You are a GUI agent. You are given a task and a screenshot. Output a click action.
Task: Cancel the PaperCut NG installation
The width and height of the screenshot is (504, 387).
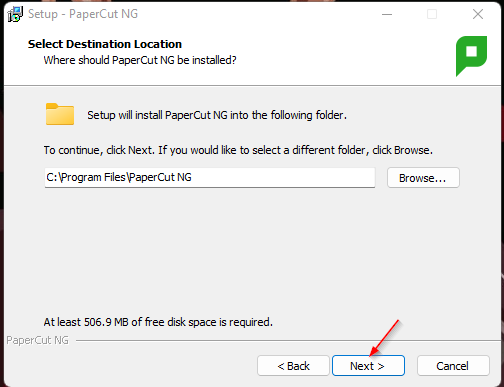[453, 366]
